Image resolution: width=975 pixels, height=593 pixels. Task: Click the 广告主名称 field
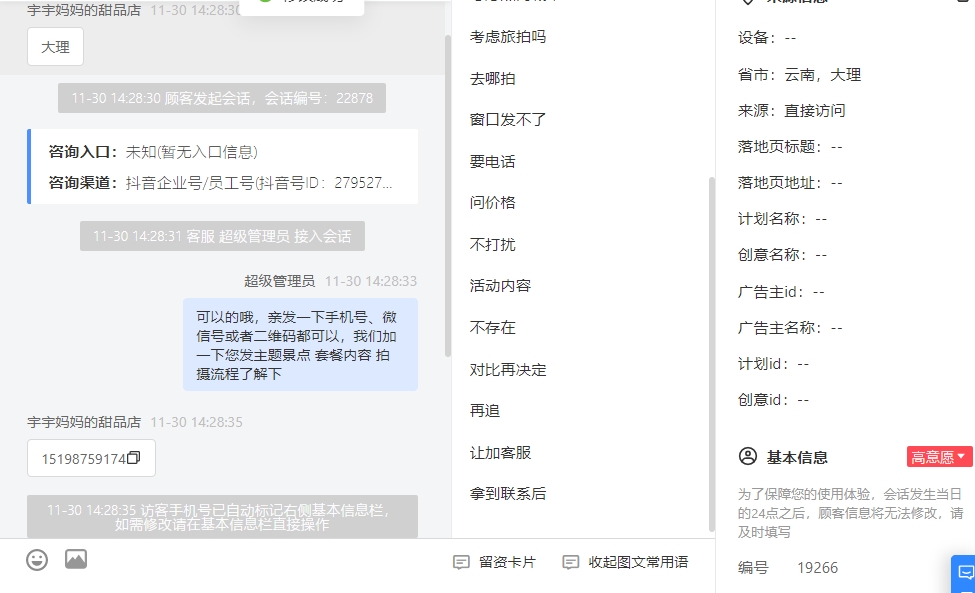click(x=790, y=328)
